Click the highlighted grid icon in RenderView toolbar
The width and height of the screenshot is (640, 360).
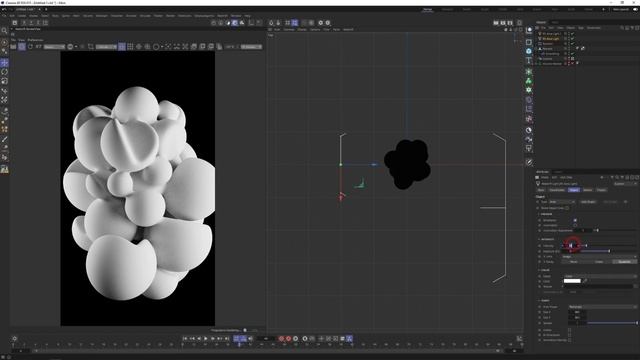[x=122, y=47]
